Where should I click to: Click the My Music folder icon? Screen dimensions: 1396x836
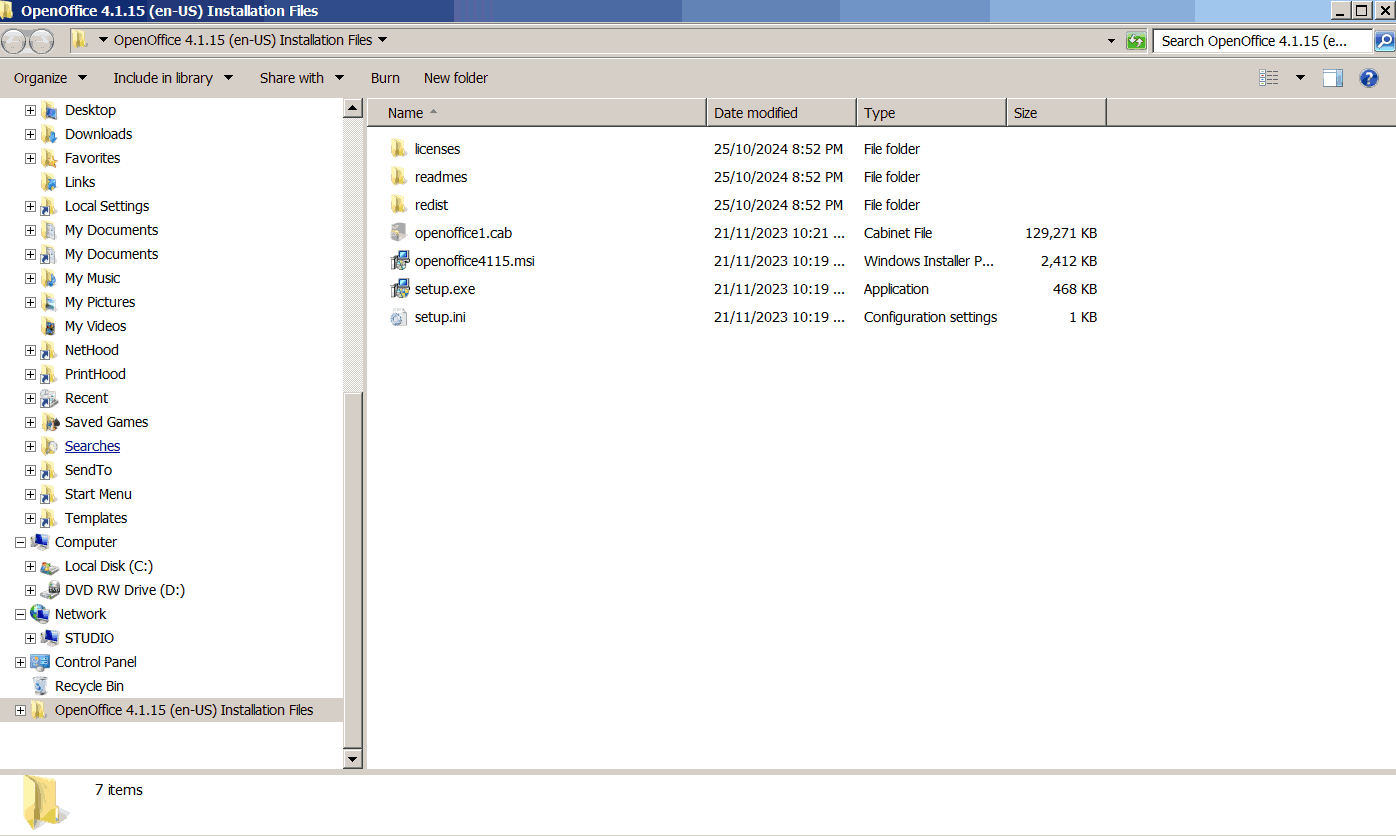tap(50, 278)
